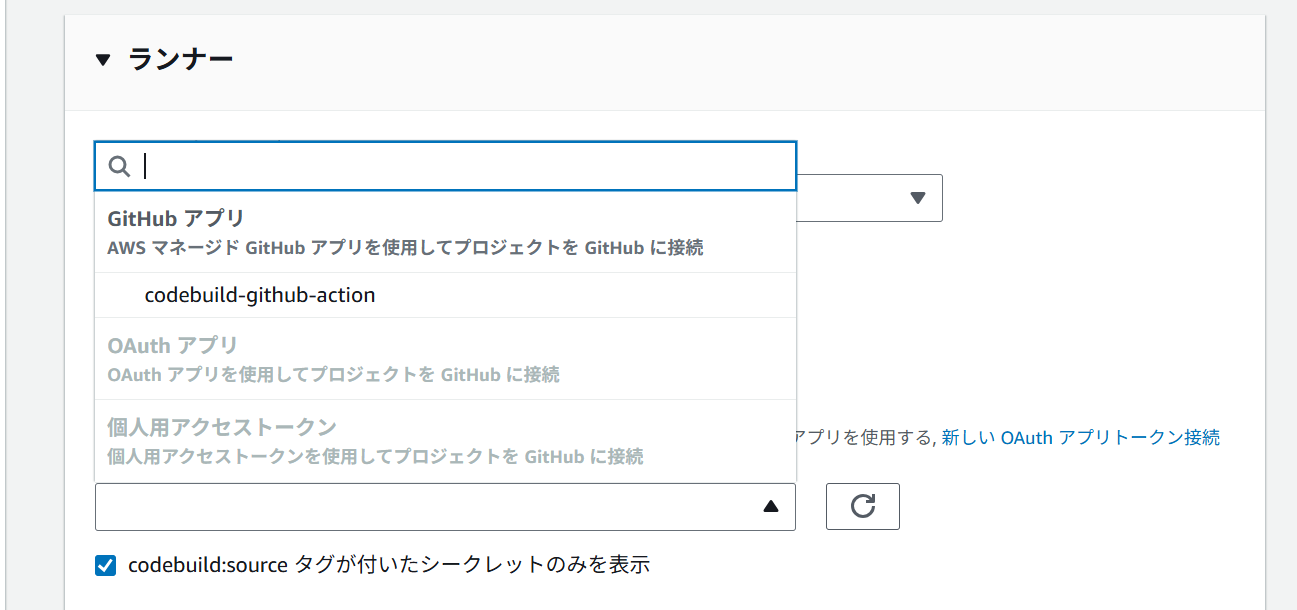
Task: Open the partially hidden dropdown's down arrow
Action: coord(918,198)
